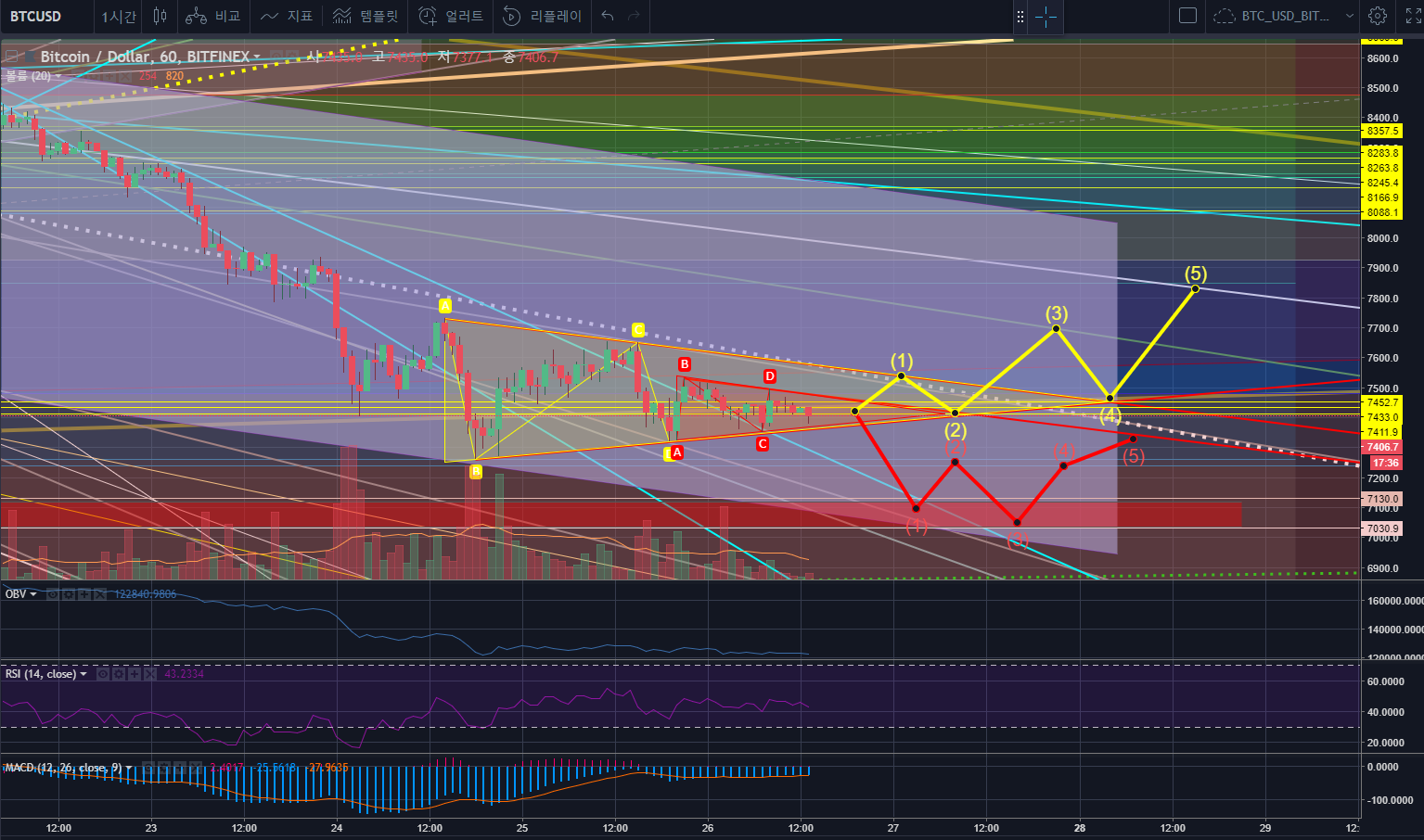Redo the last undone chart action
The height and width of the screenshot is (840, 1424).
point(635,16)
